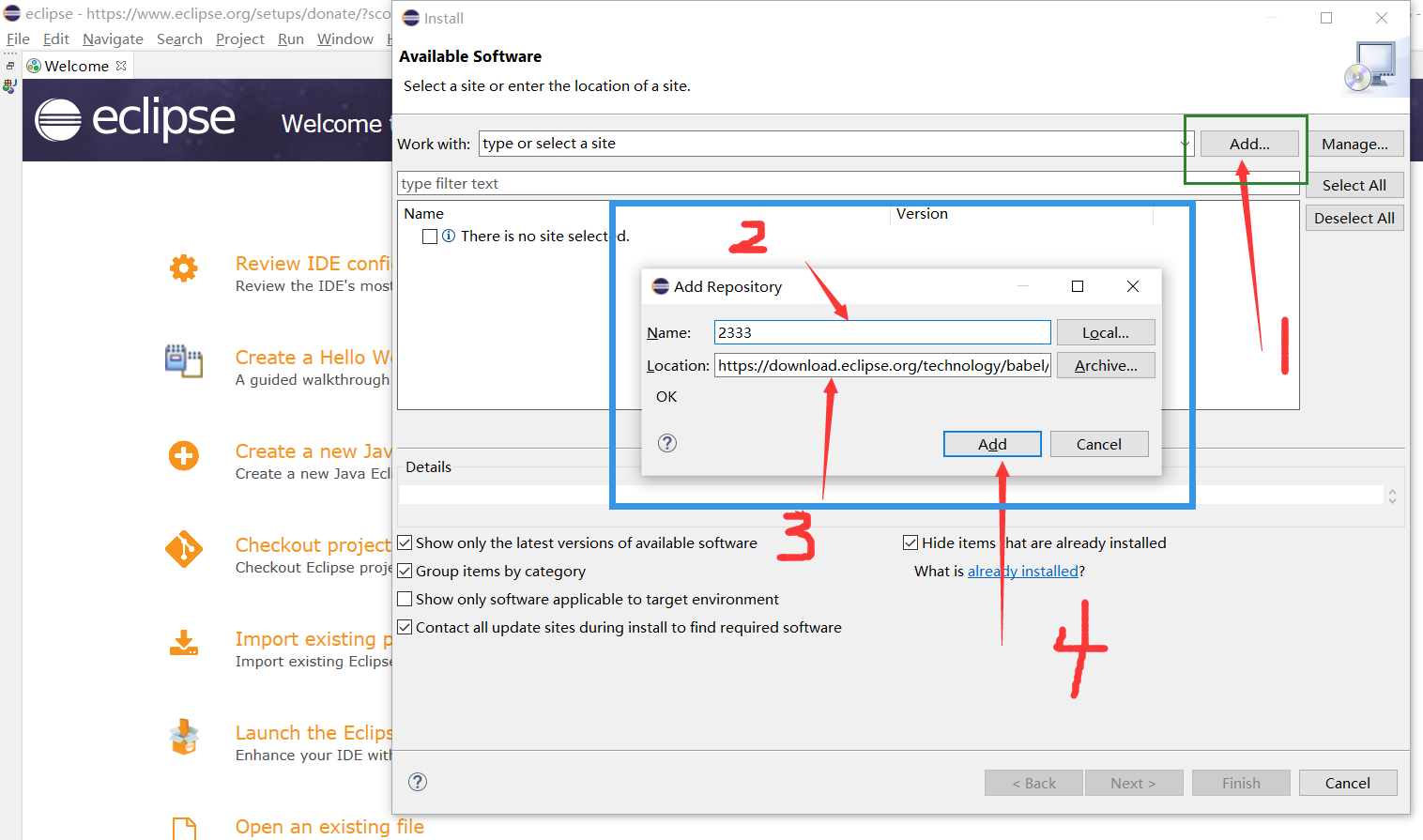Click the Open an existing file link
This screenshot has height=840, width=1423.
tap(329, 827)
